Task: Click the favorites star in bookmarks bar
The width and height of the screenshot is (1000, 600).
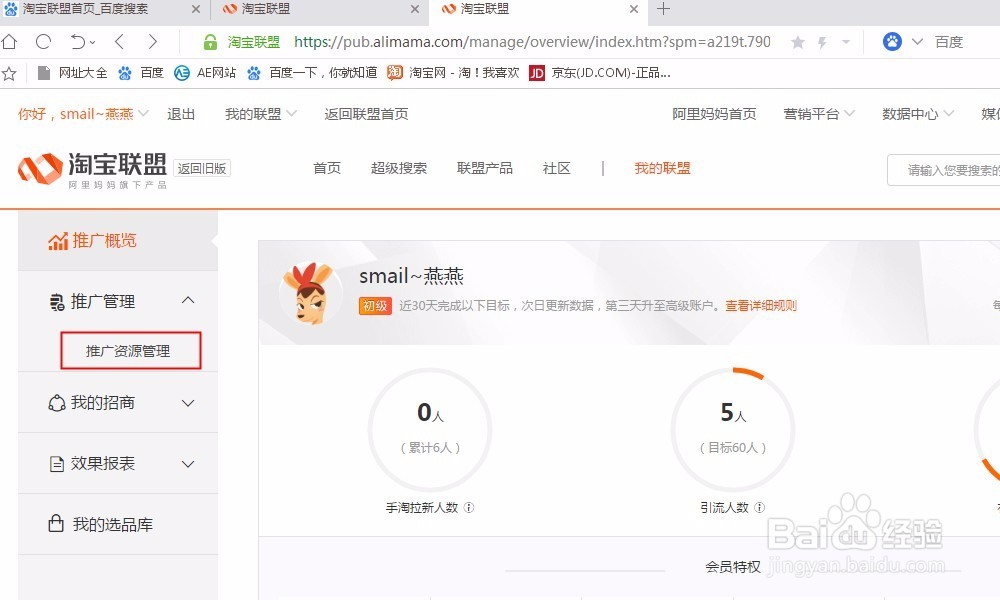Action: click(9, 73)
